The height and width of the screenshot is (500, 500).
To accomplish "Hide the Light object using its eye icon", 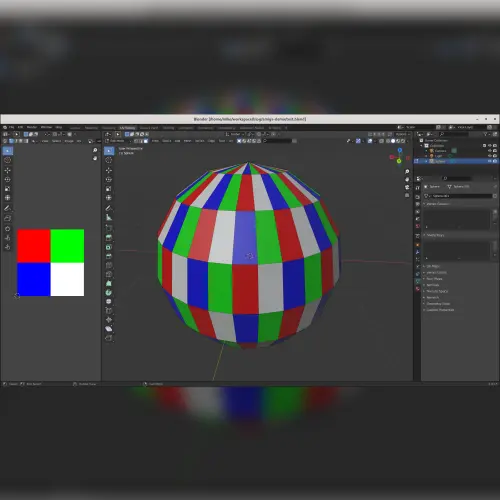I will 490,156.
